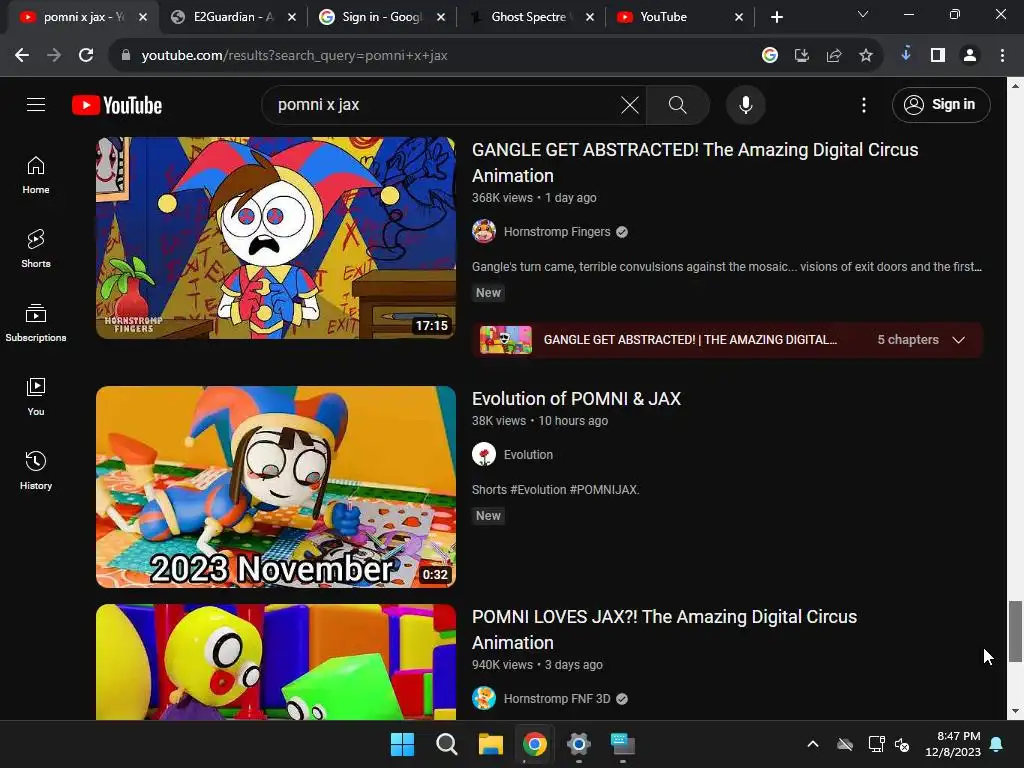The height and width of the screenshot is (768, 1024).
Task: Start voice search with microphone icon
Action: (x=745, y=104)
